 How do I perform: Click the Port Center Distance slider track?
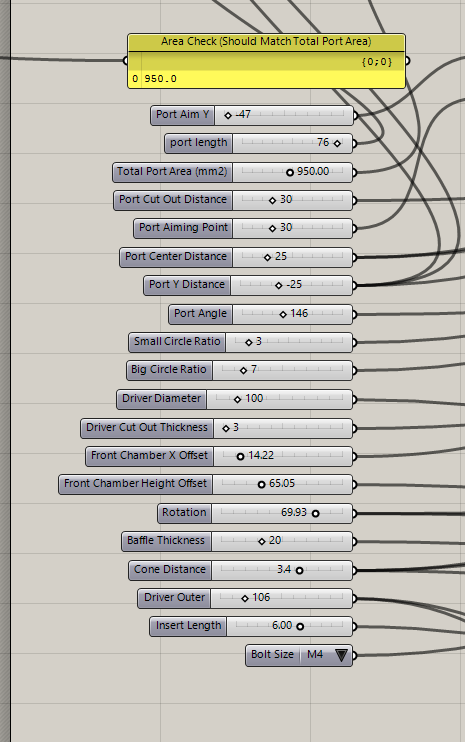tap(292, 257)
